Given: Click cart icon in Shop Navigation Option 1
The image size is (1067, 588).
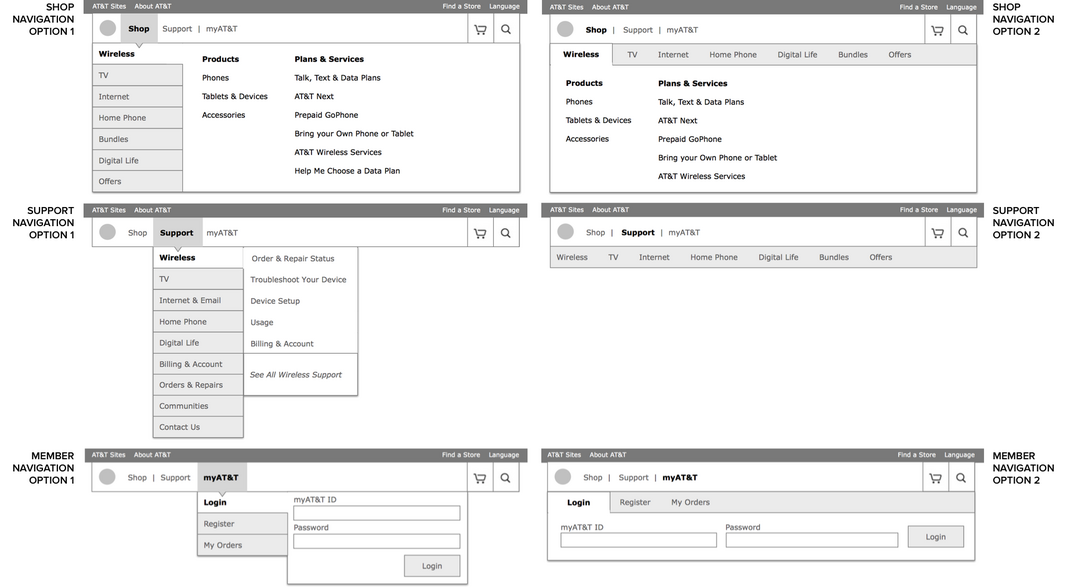Looking at the screenshot, I should coord(480,29).
